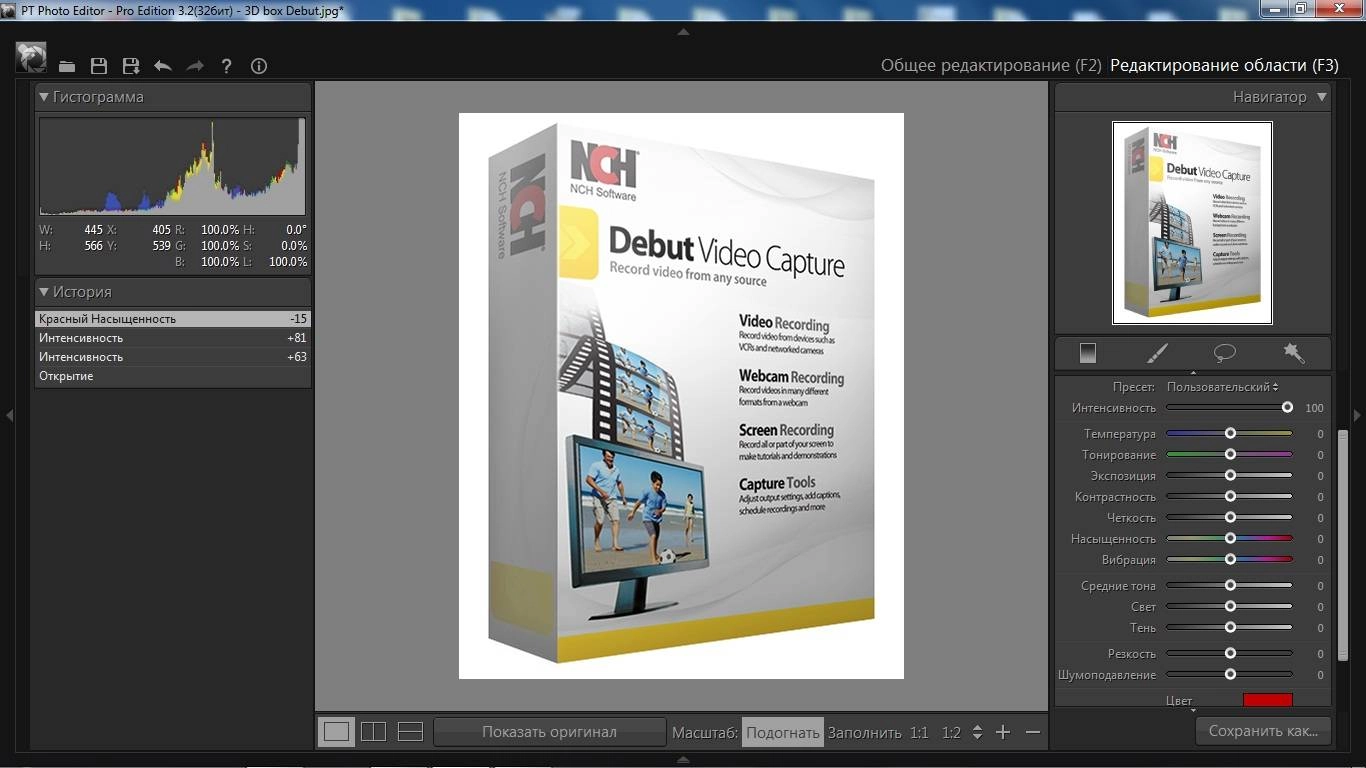Redo the edit with forward arrow
Viewport: 1366px width, 768px height.
tap(195, 66)
